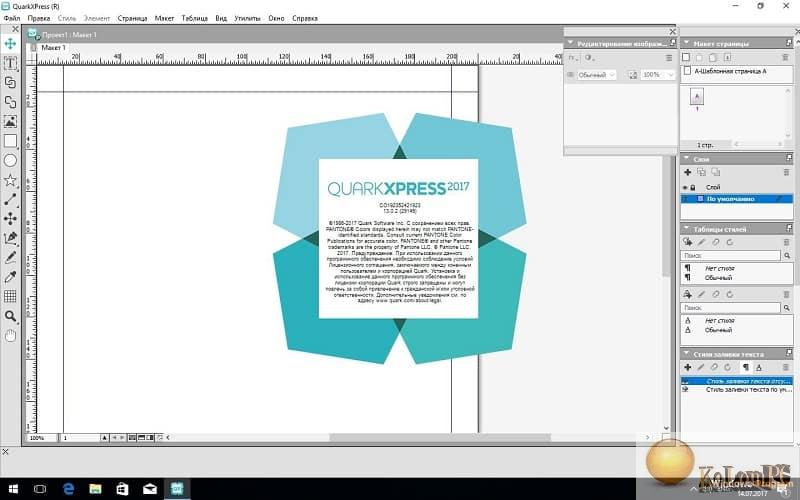
Task: Click the page 1 thumbnail
Action: (697, 96)
